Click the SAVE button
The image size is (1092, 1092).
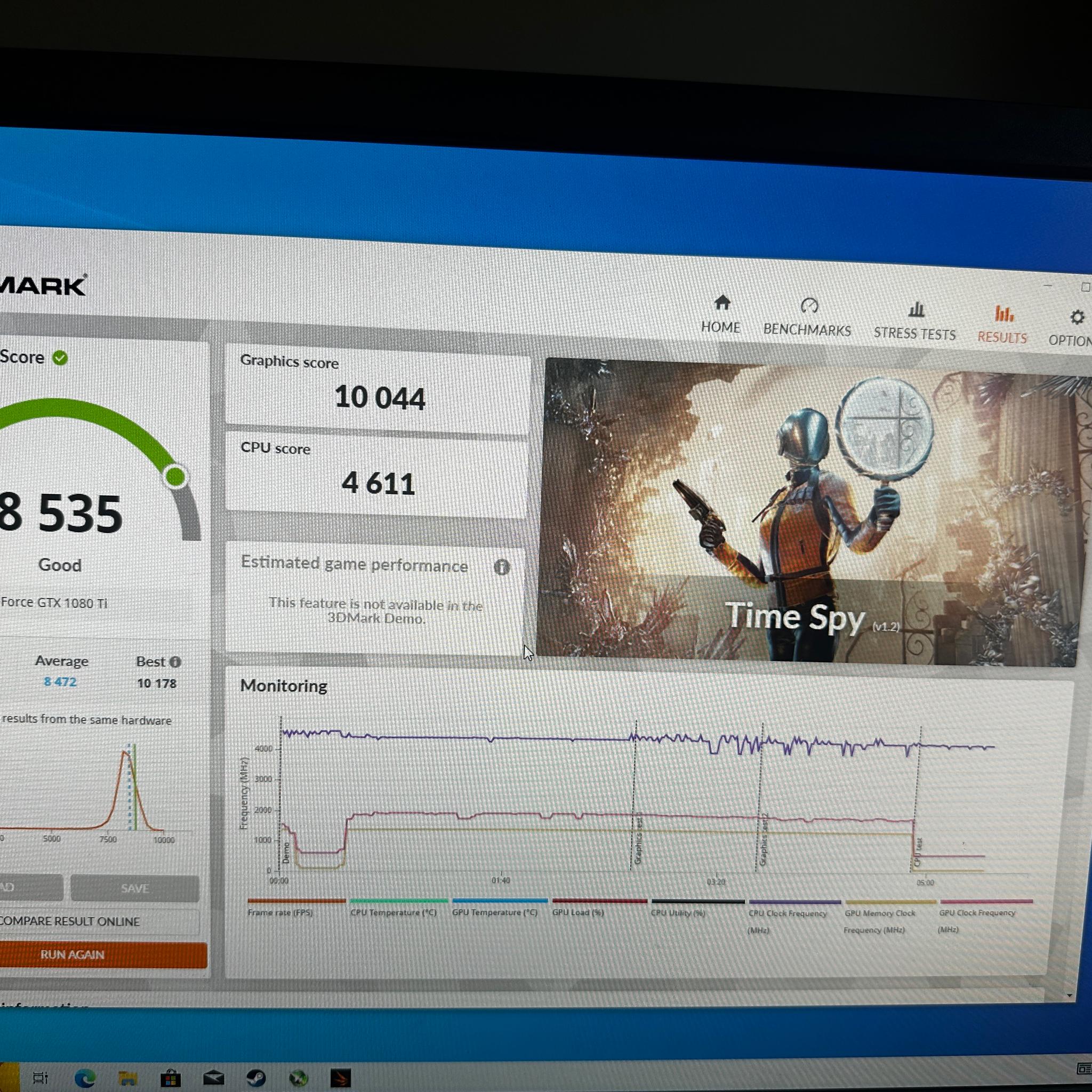pos(134,888)
